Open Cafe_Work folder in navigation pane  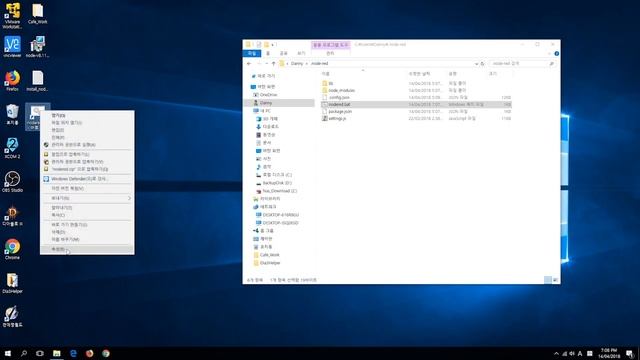[x=269, y=255]
